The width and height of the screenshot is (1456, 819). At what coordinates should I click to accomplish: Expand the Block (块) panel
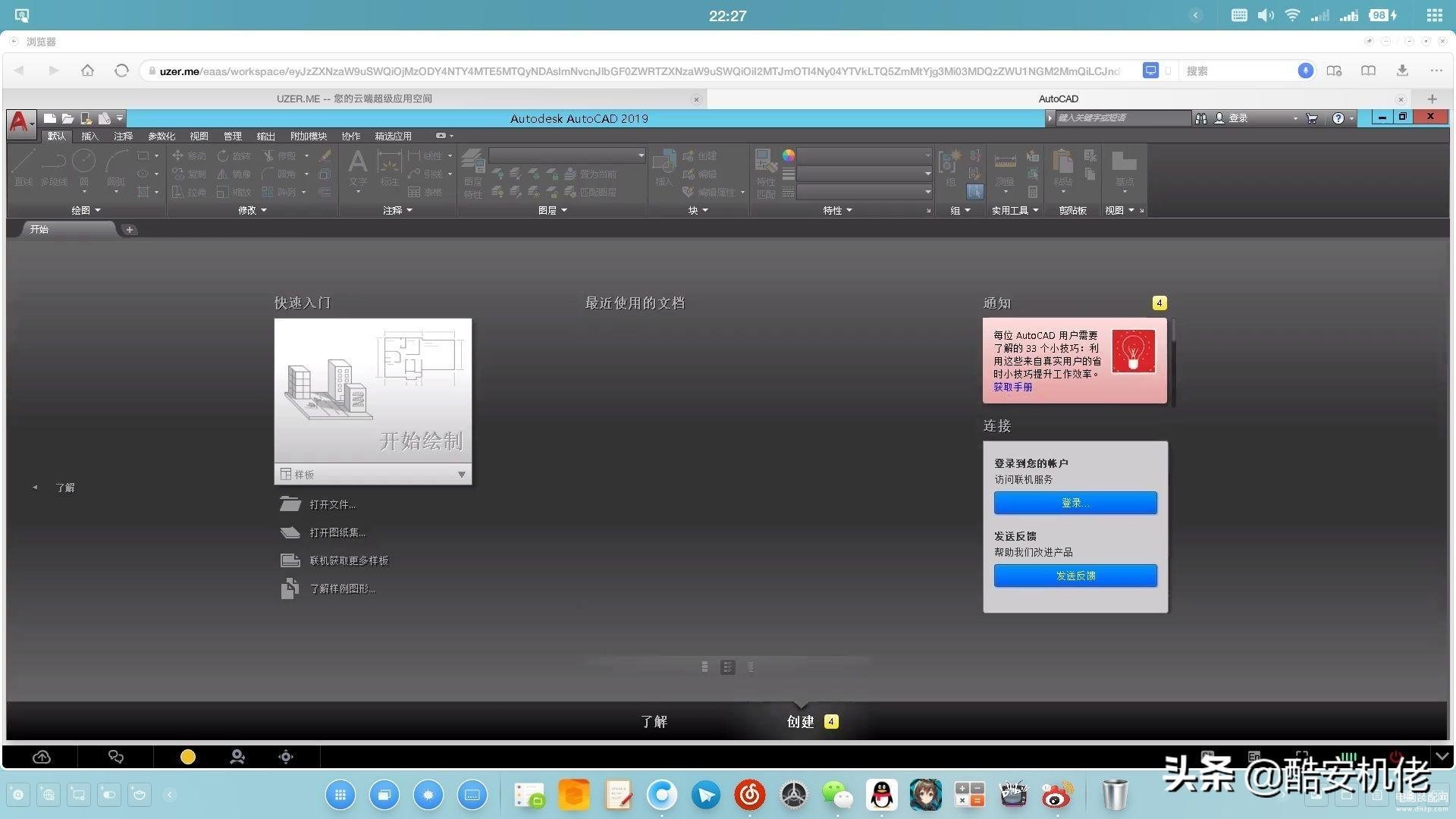(x=698, y=210)
